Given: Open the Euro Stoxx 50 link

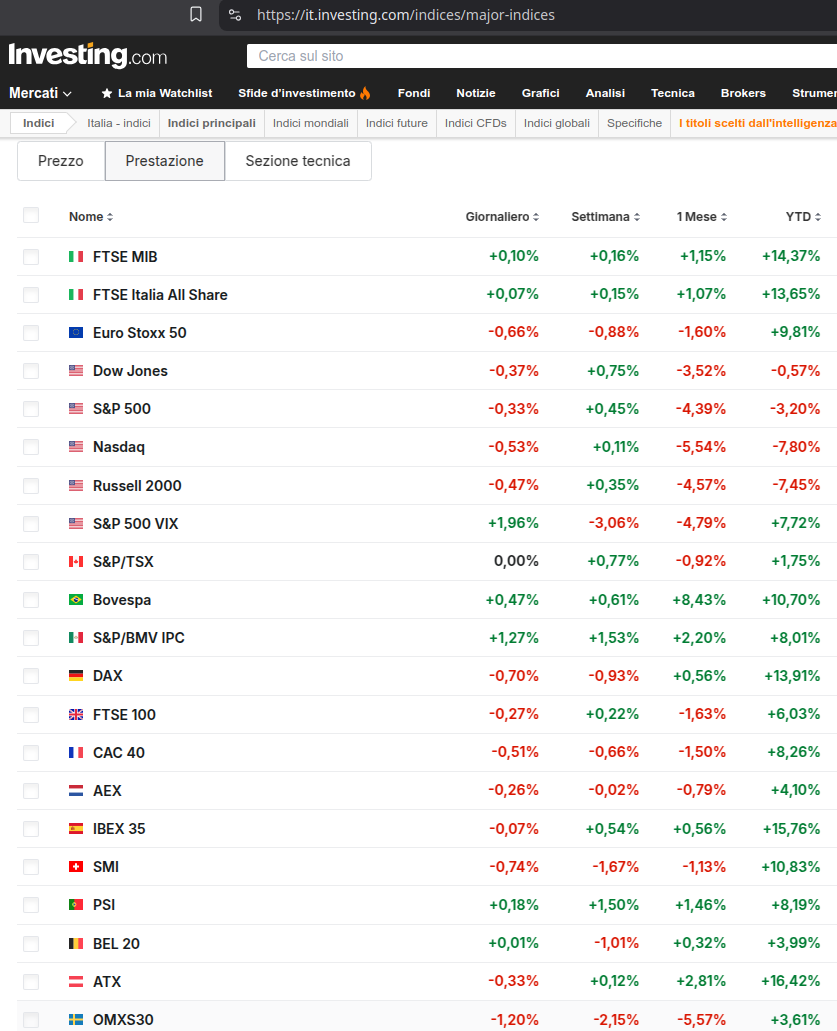Looking at the screenshot, I should [139, 333].
